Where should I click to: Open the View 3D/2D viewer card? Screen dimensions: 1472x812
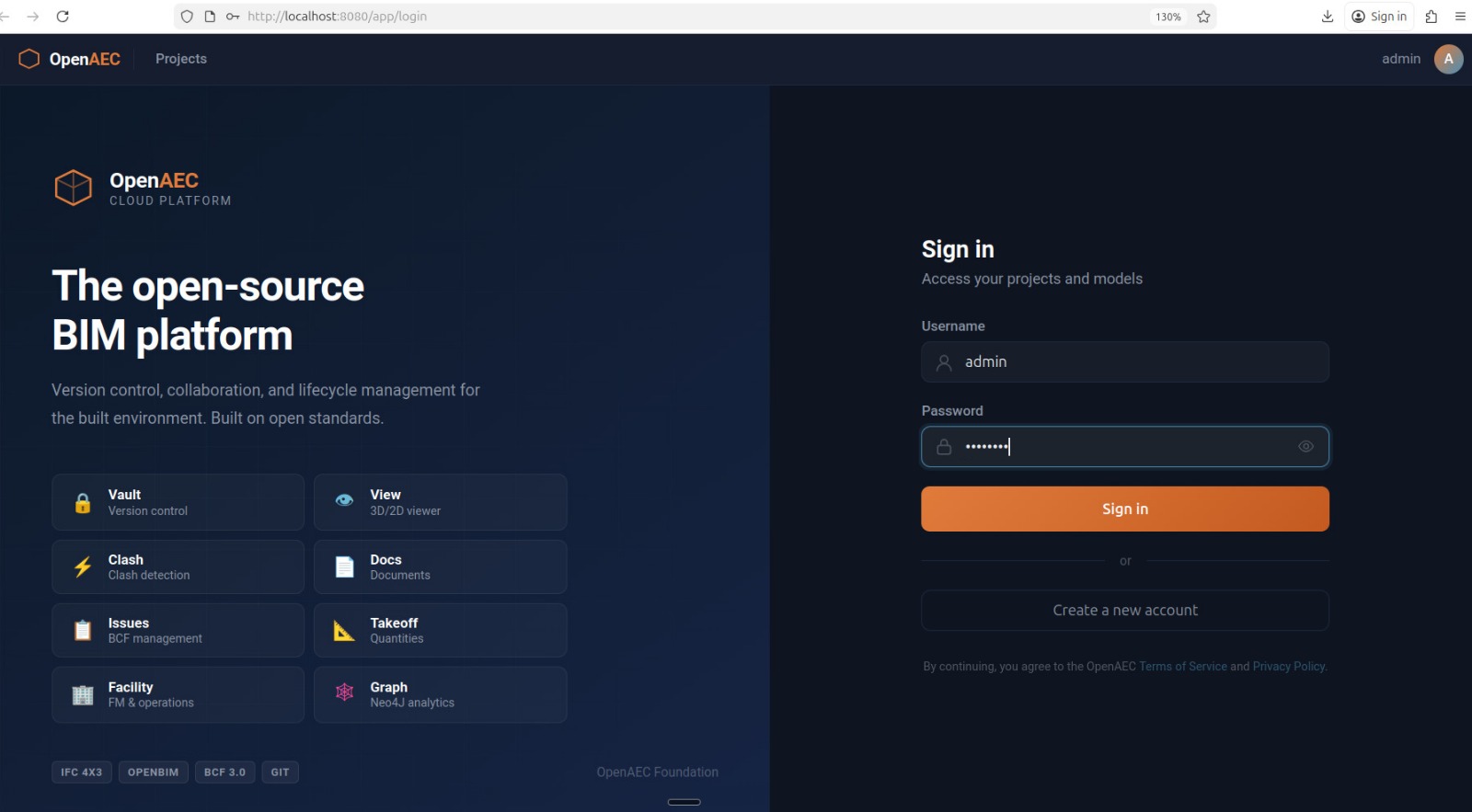441,502
